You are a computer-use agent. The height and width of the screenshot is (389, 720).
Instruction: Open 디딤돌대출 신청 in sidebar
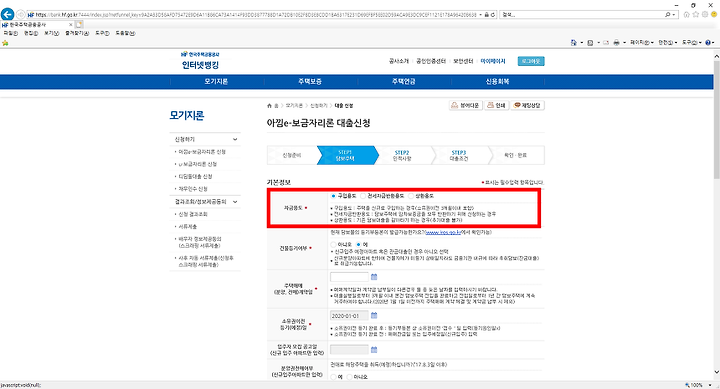(196, 176)
